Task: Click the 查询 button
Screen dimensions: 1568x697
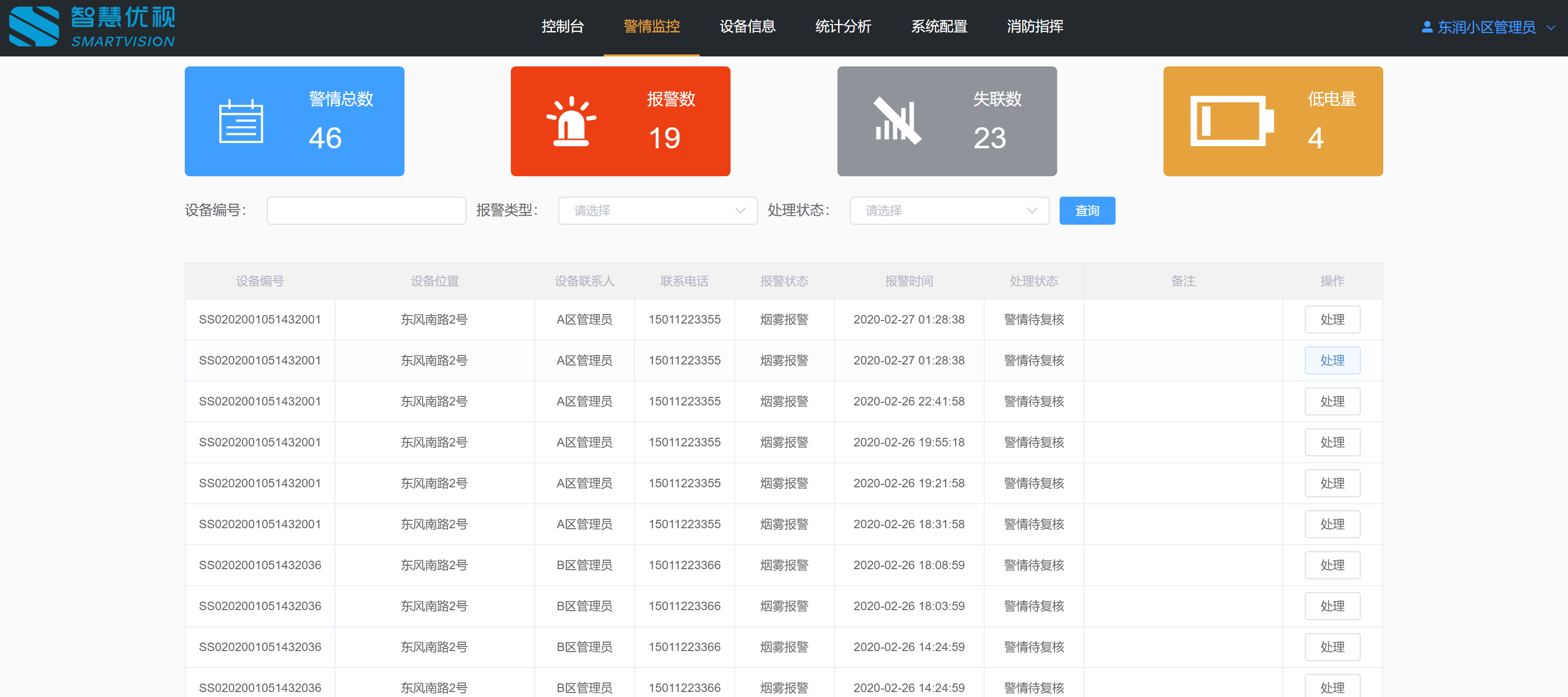Action: (1087, 211)
